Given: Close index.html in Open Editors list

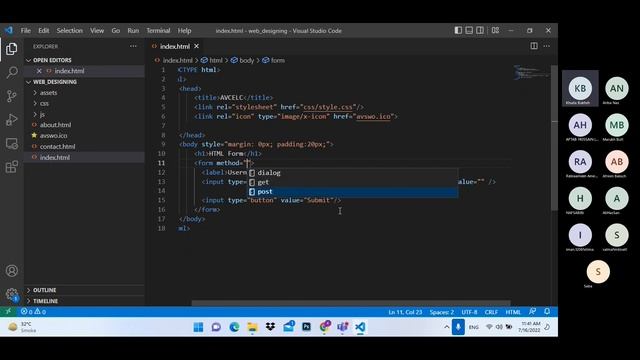Looking at the screenshot, I should coord(39,71).
